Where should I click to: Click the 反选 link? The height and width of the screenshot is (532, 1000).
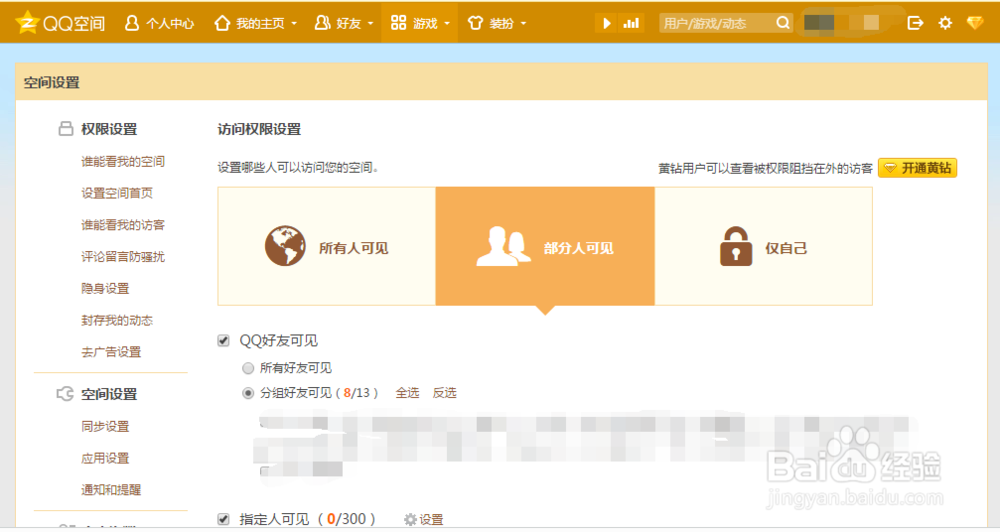(x=445, y=393)
